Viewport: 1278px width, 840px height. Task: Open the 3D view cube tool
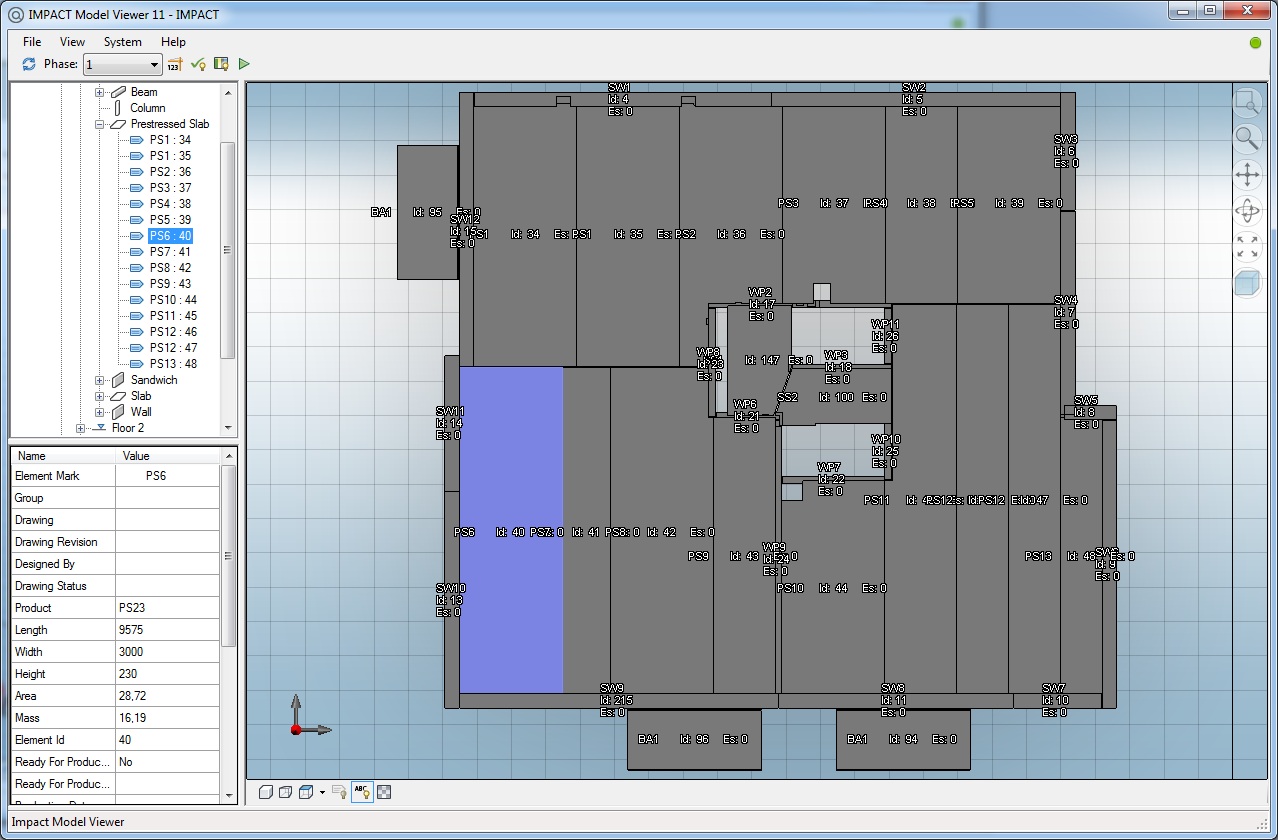click(x=1247, y=284)
